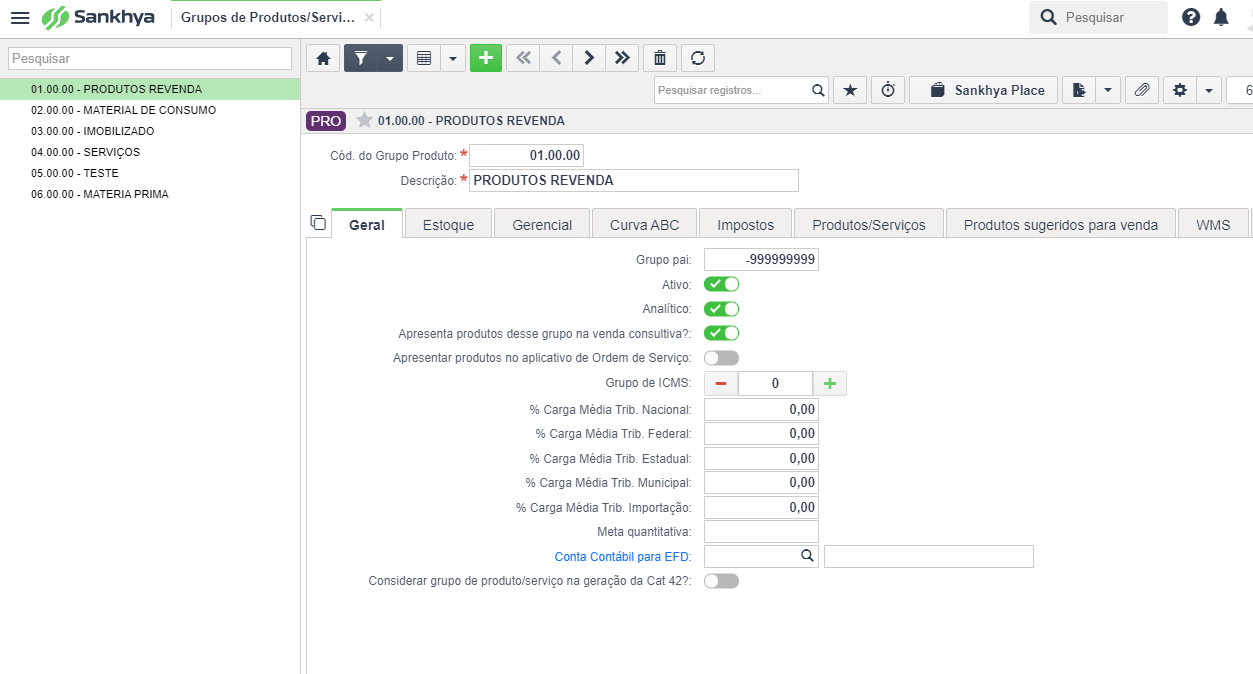This screenshot has height=674, width=1253.
Task: Switch to the Estoque tab
Action: pos(448,224)
